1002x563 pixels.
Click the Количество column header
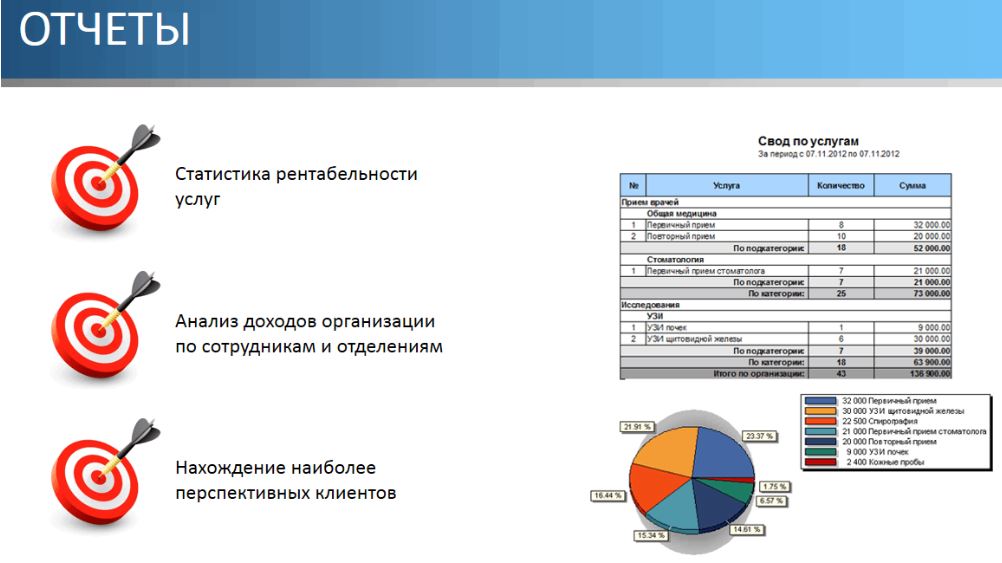coord(840,185)
